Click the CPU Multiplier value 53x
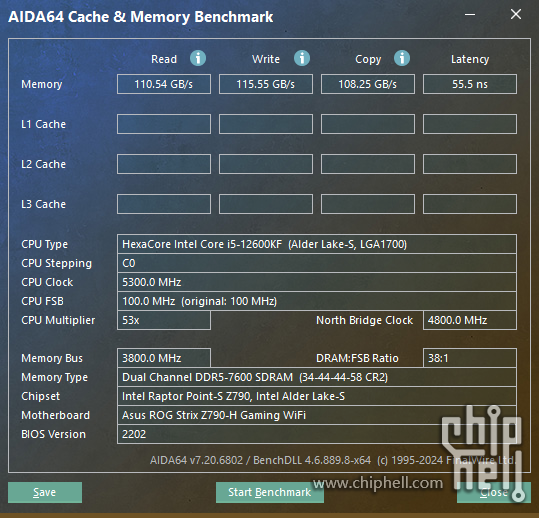539x518 pixels. (x=164, y=320)
